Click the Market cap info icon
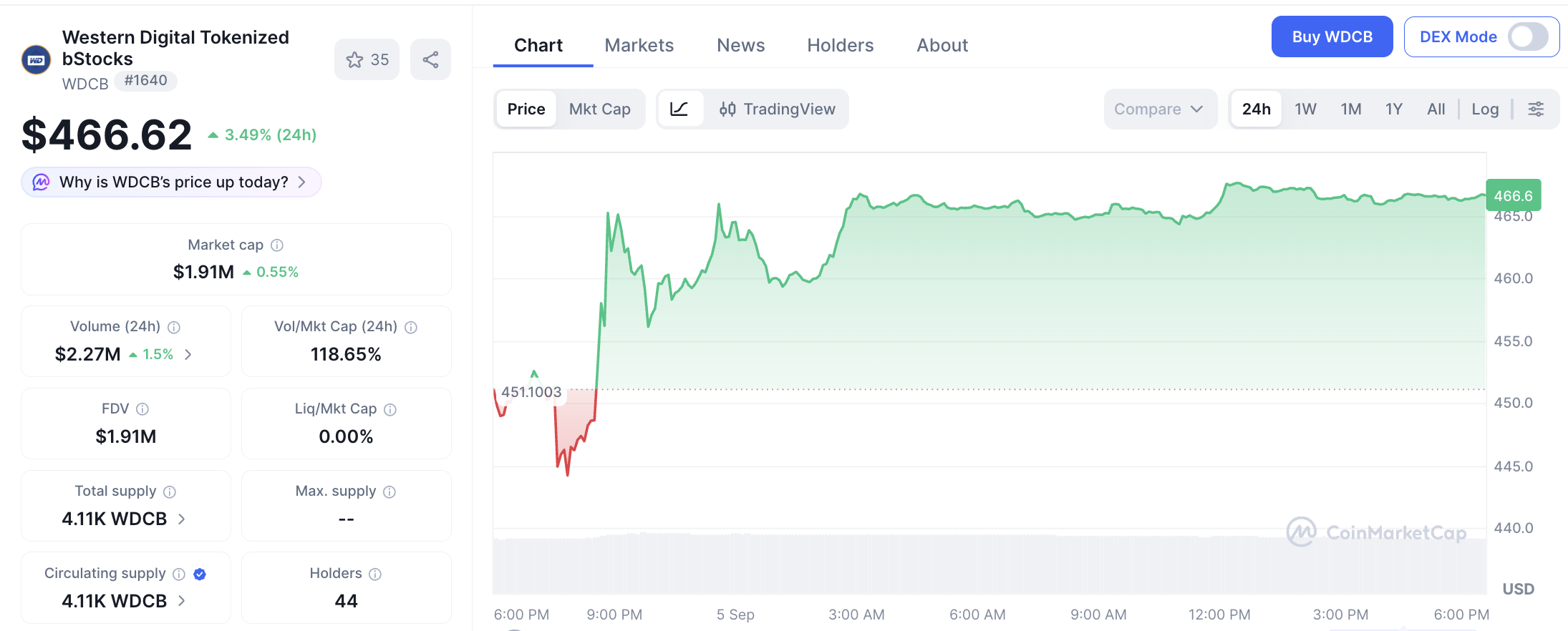Image resolution: width=1568 pixels, height=631 pixels. (277, 245)
